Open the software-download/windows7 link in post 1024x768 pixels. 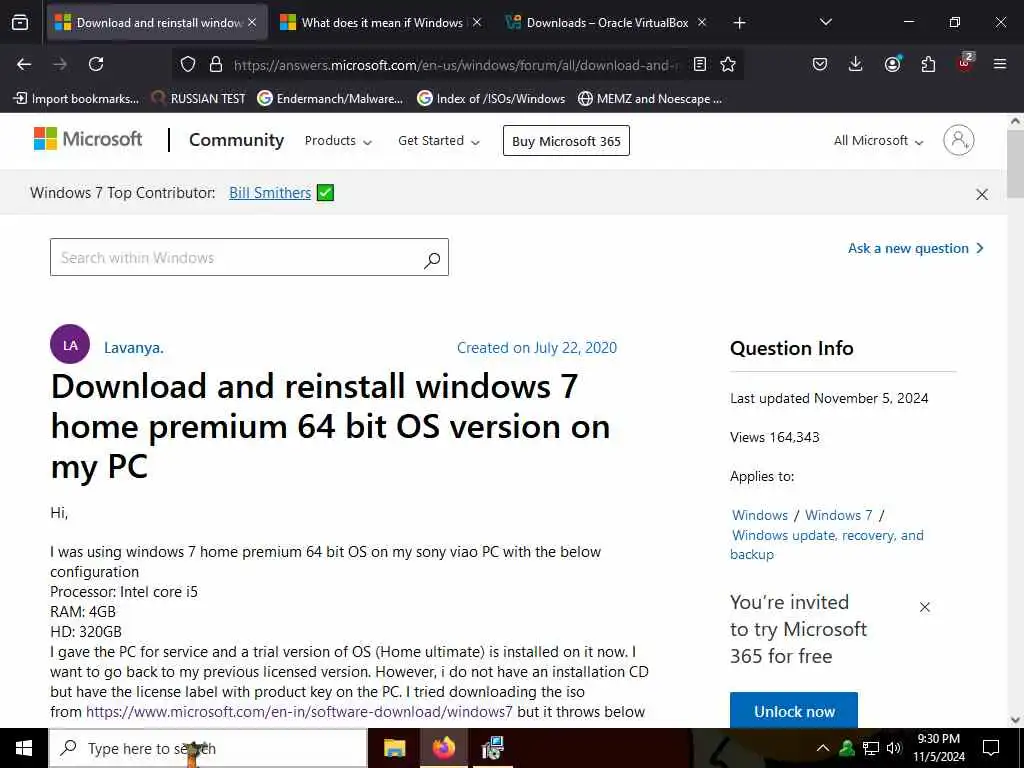coord(299,712)
